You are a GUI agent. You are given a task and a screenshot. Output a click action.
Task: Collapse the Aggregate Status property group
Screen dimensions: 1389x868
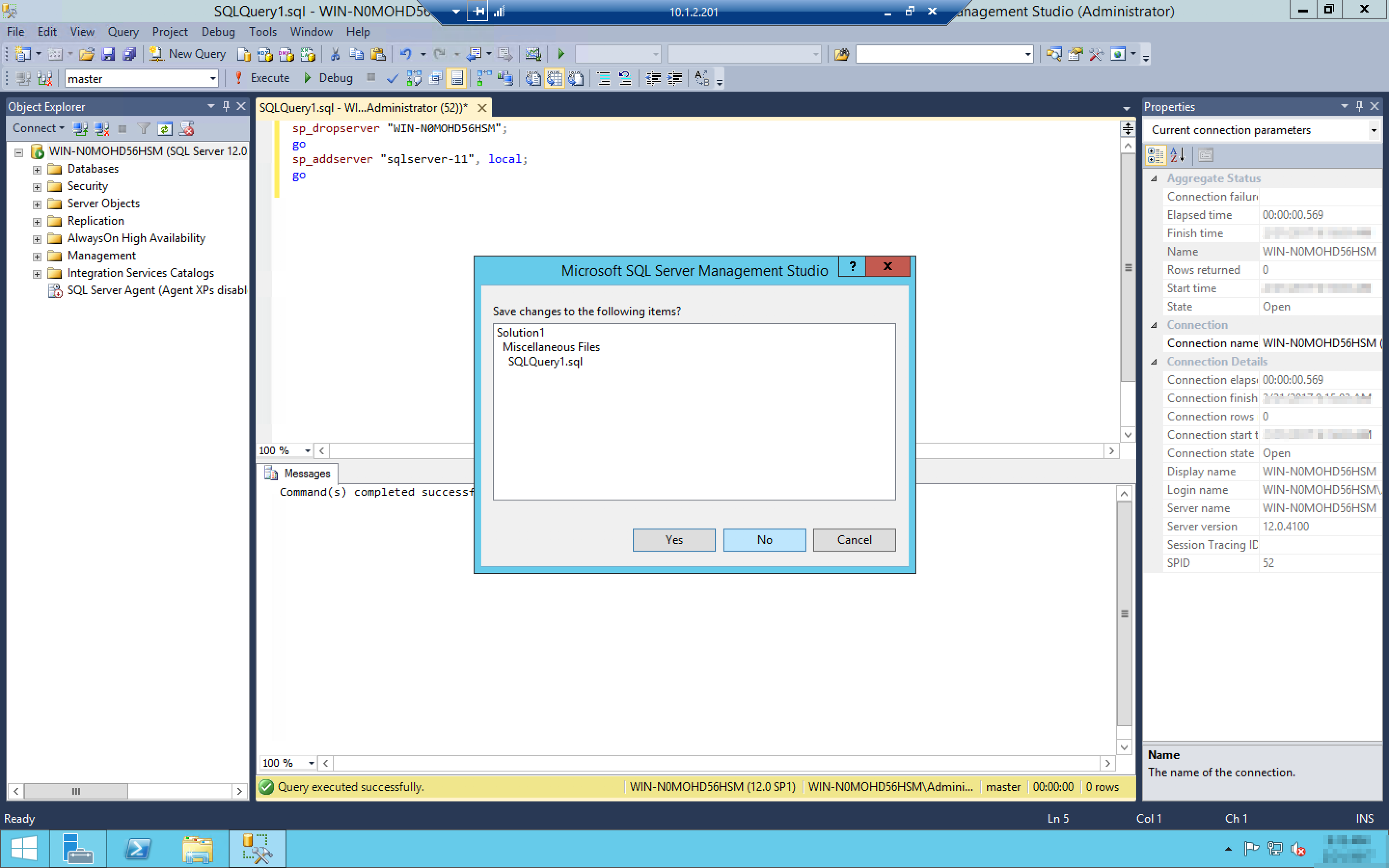tap(1154, 178)
